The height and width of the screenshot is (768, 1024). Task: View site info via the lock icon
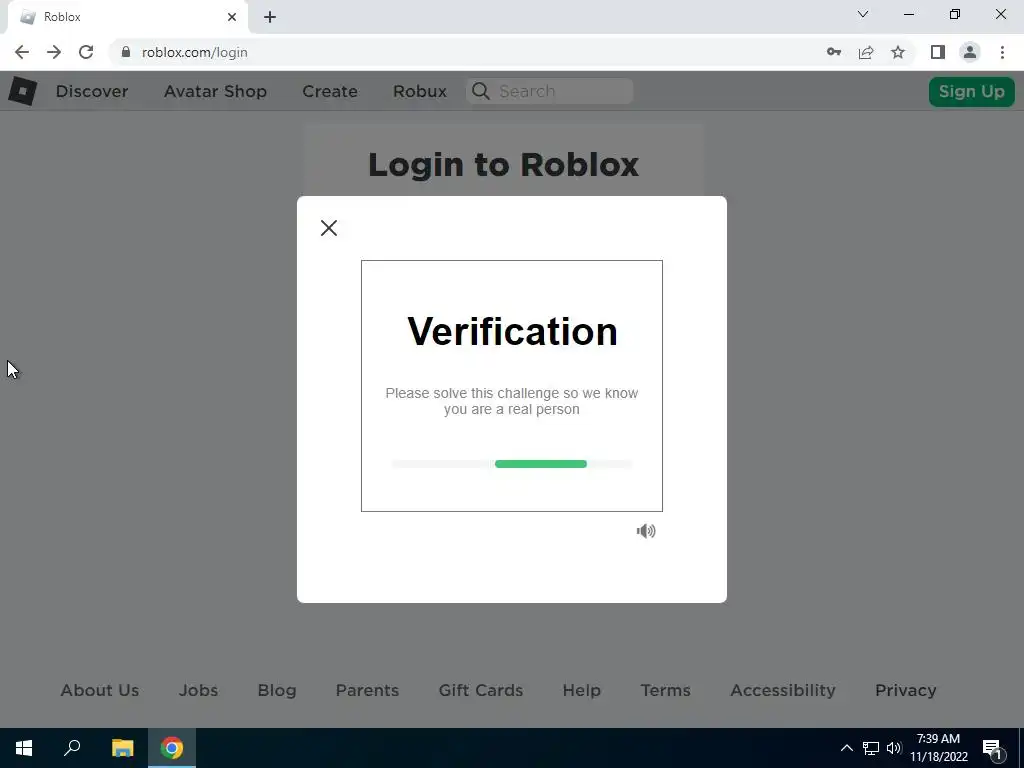pos(126,52)
